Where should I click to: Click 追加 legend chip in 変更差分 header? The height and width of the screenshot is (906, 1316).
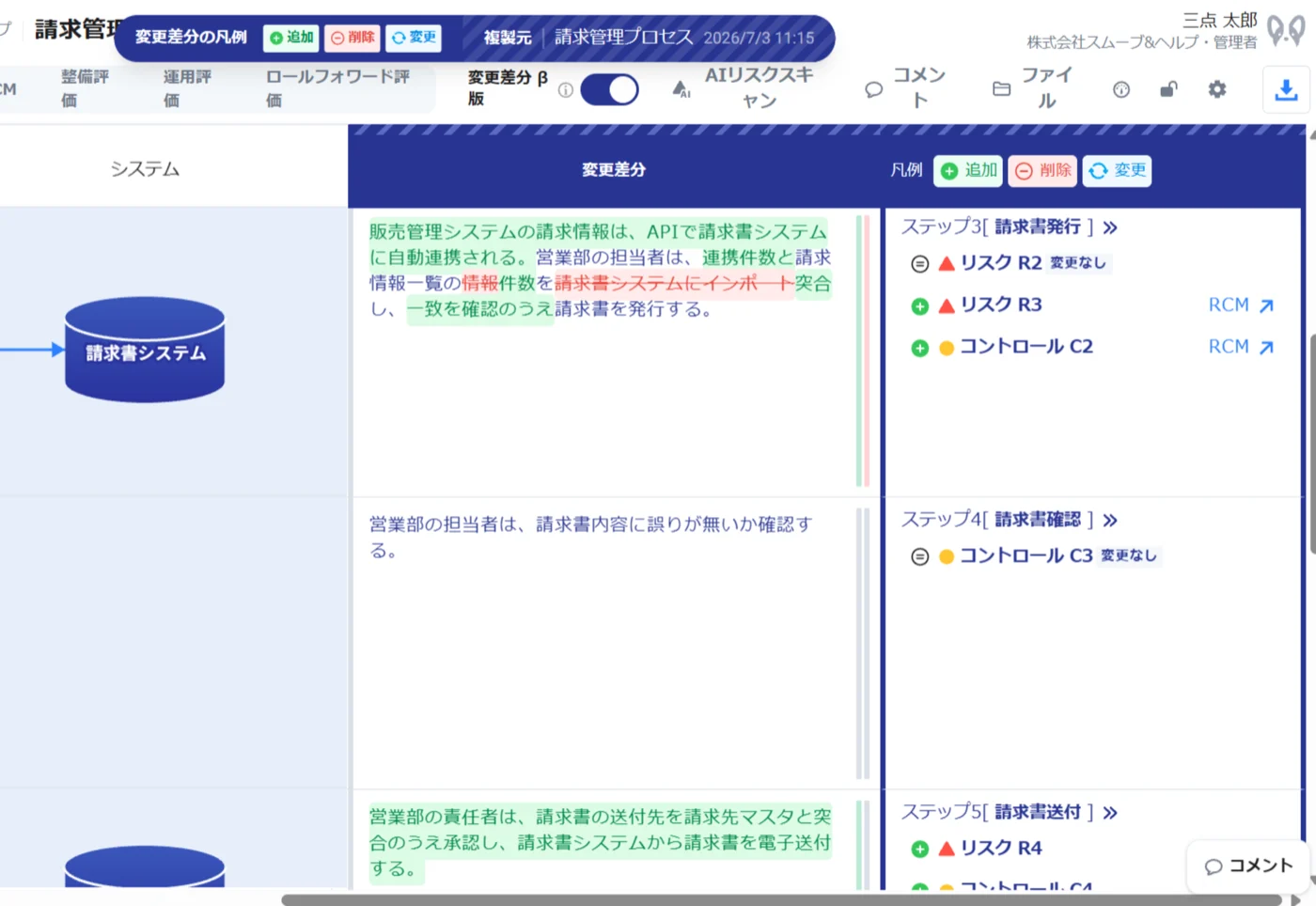click(x=968, y=170)
